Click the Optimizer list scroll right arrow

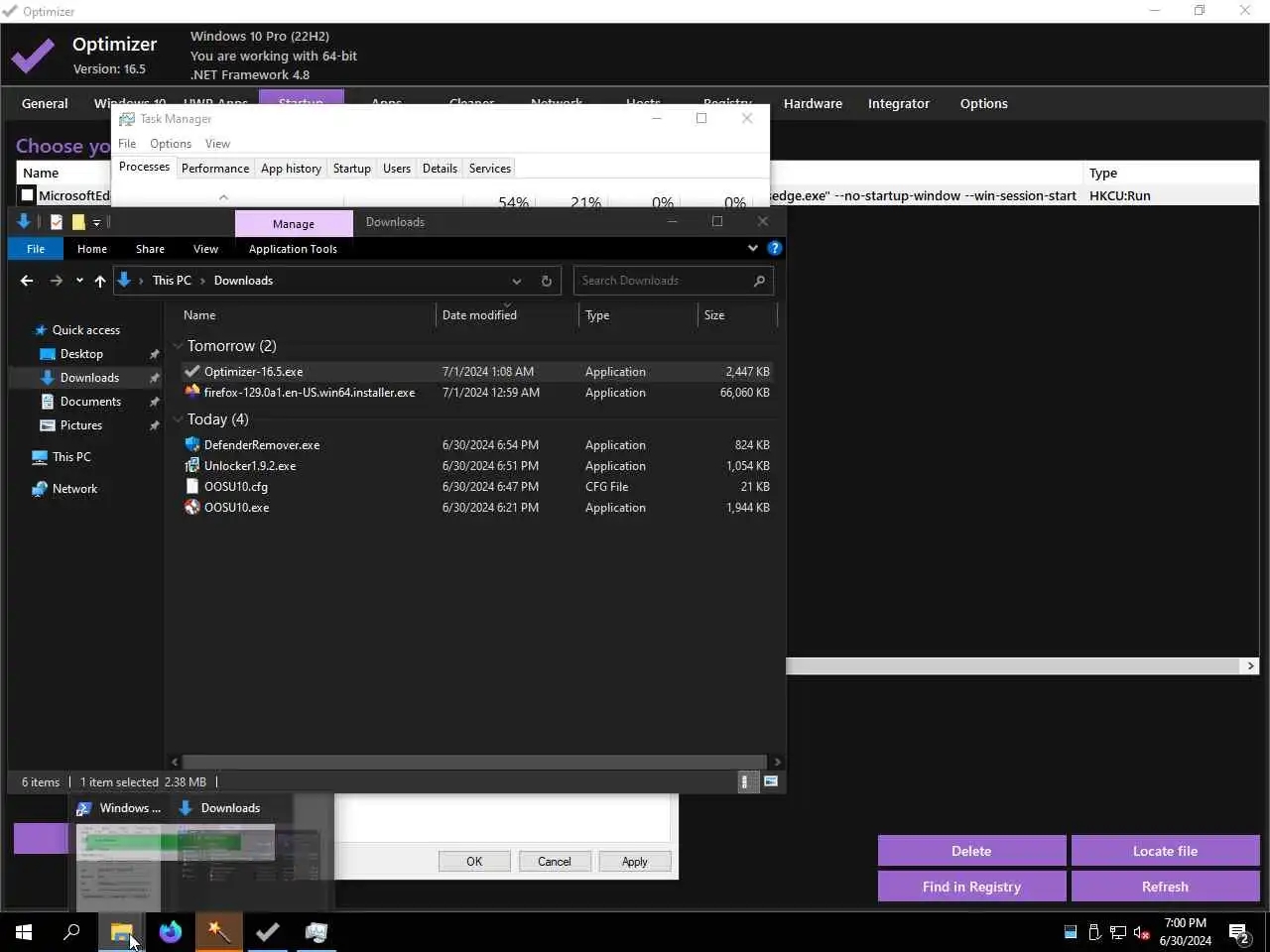[x=1251, y=666]
